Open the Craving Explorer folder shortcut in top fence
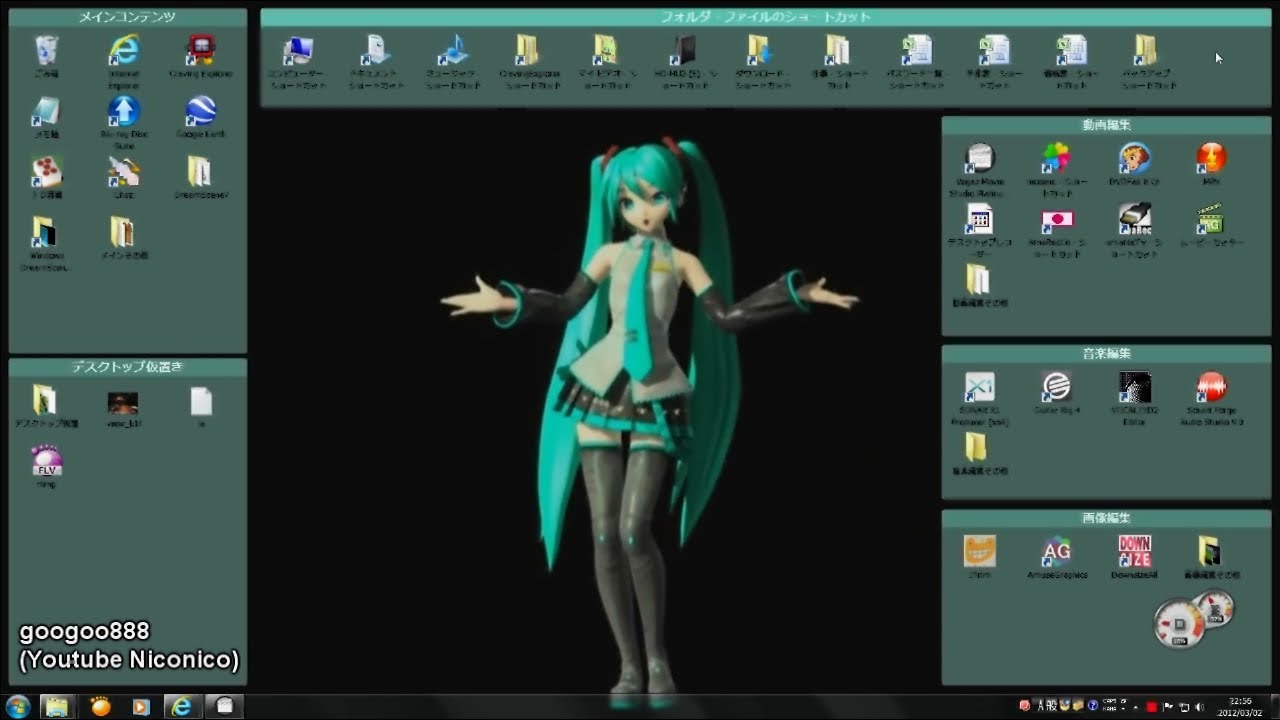 528,50
